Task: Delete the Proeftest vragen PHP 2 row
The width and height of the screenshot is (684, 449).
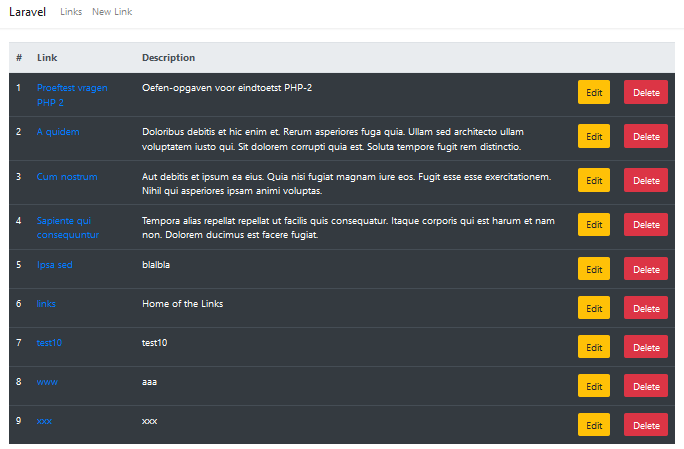Action: [x=646, y=92]
